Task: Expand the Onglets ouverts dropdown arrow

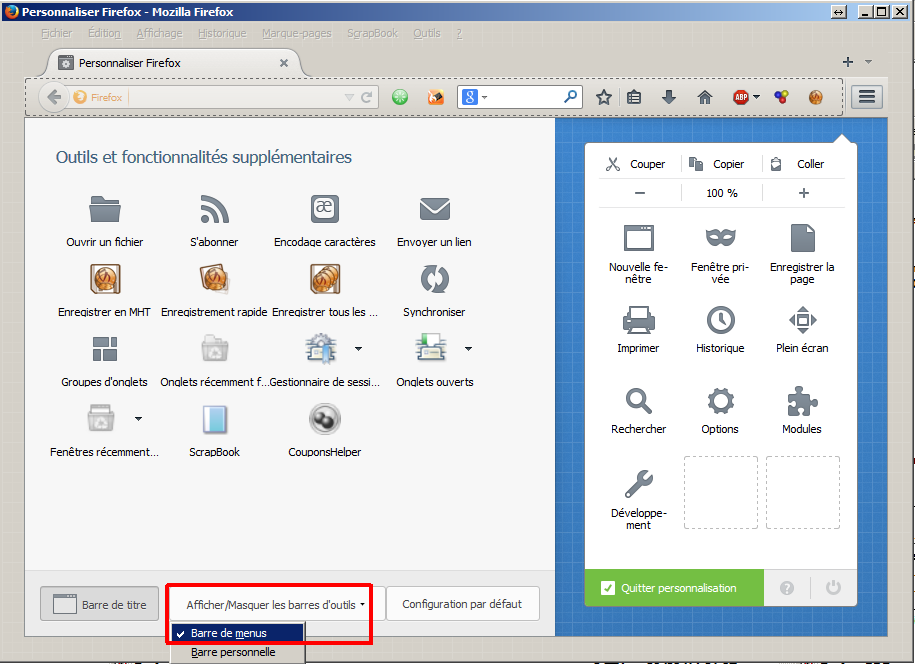Action: 468,349
